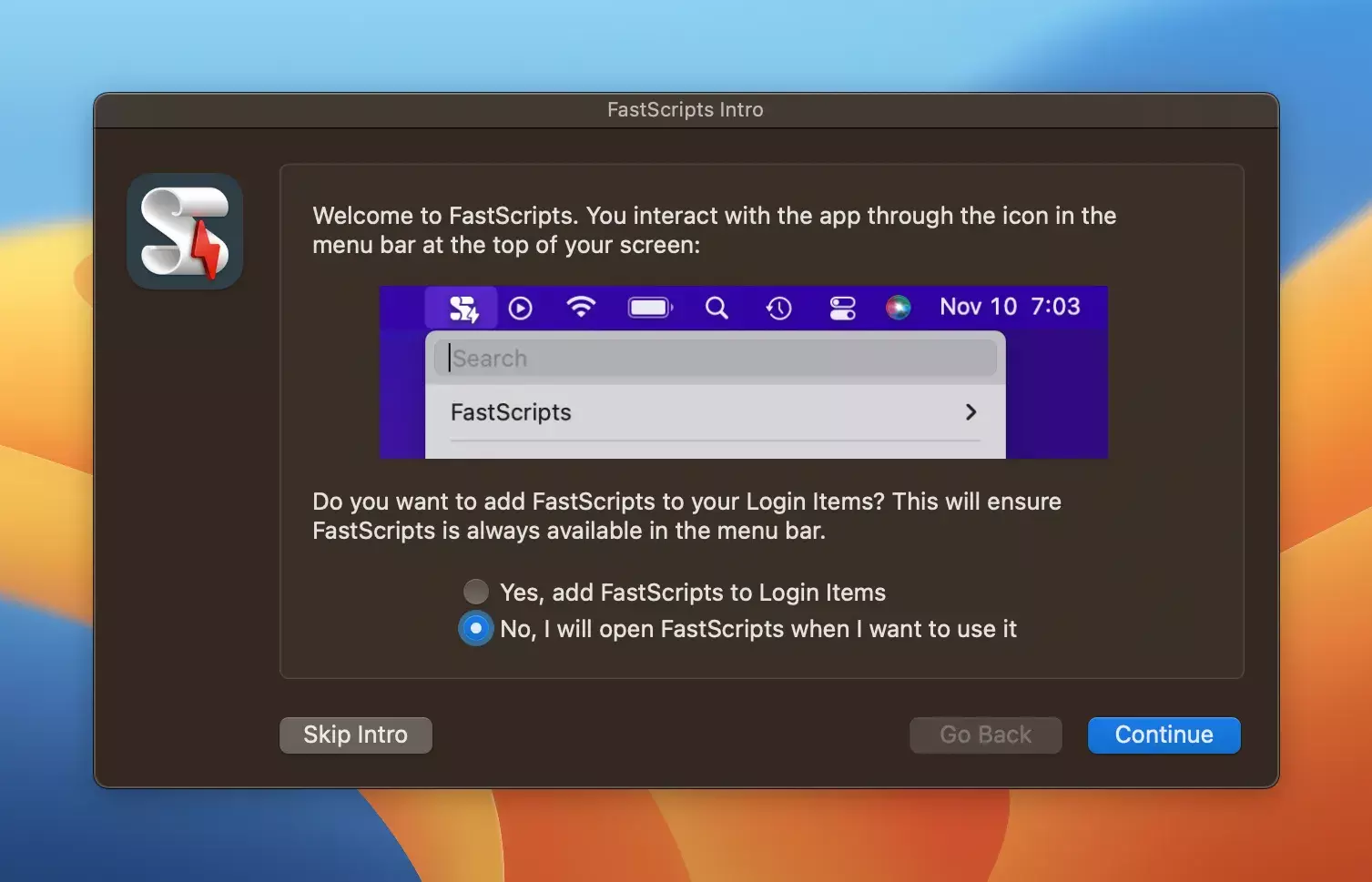Image resolution: width=1372 pixels, height=882 pixels.
Task: Go to the next step with Continue
Action: point(1164,735)
